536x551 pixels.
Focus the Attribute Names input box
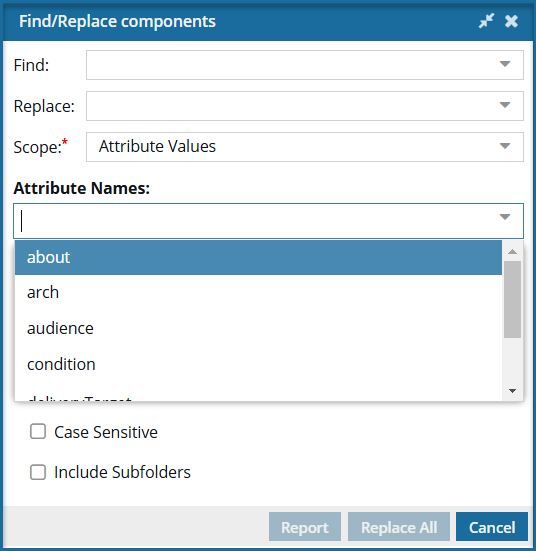(x=257, y=221)
